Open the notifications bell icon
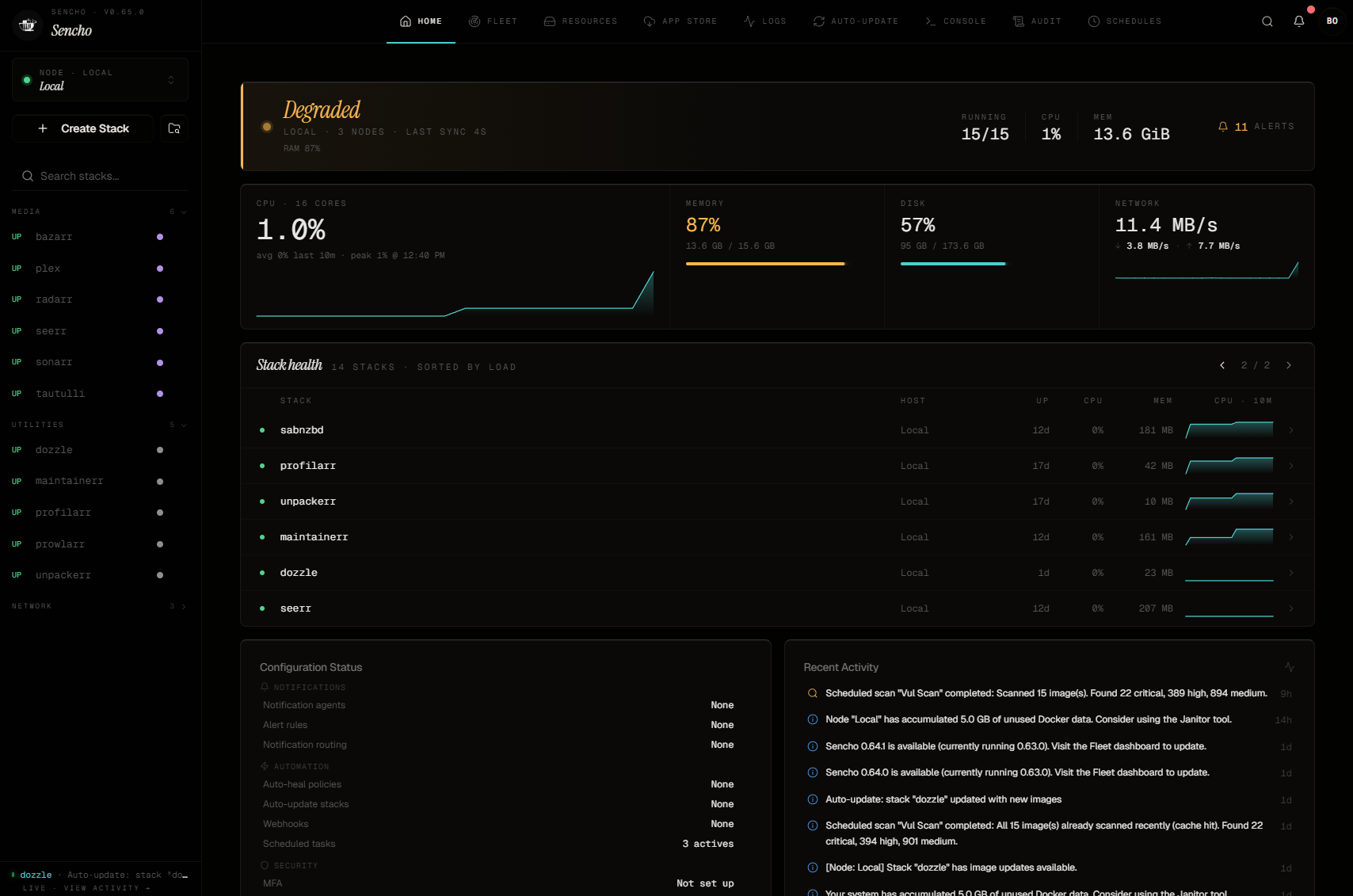 (x=1299, y=21)
